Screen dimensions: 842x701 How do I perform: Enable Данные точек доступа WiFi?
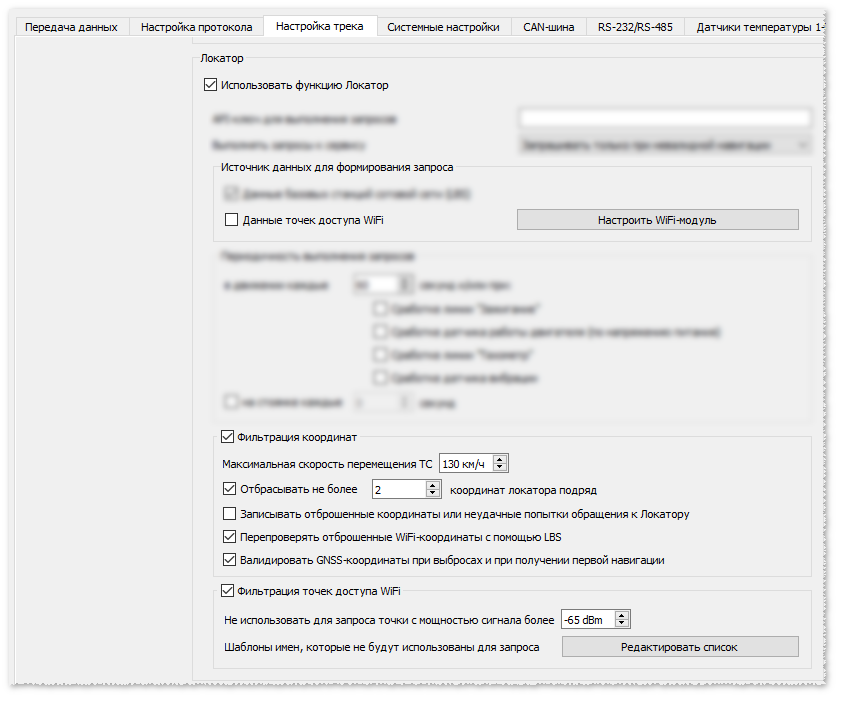[231, 220]
